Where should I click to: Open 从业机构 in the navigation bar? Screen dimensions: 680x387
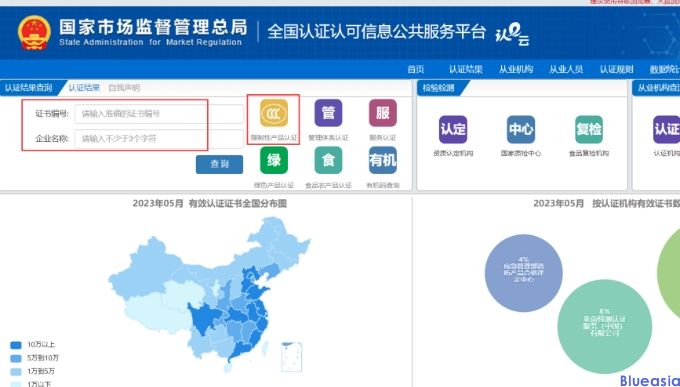[x=516, y=69]
